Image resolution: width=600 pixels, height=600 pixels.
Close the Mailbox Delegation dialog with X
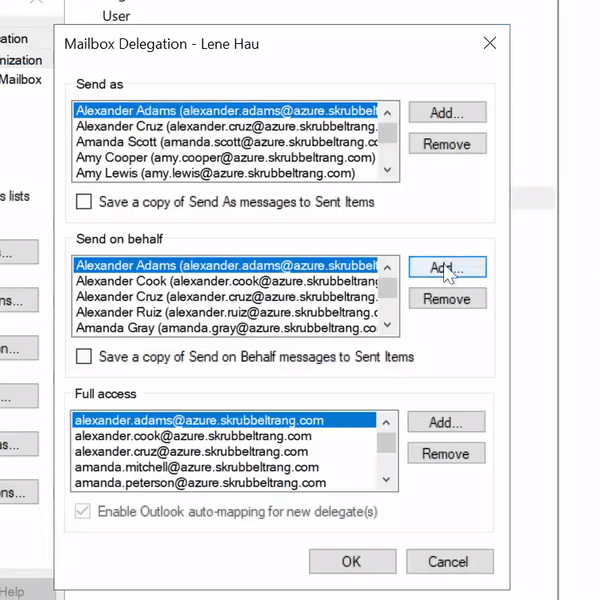[x=490, y=43]
